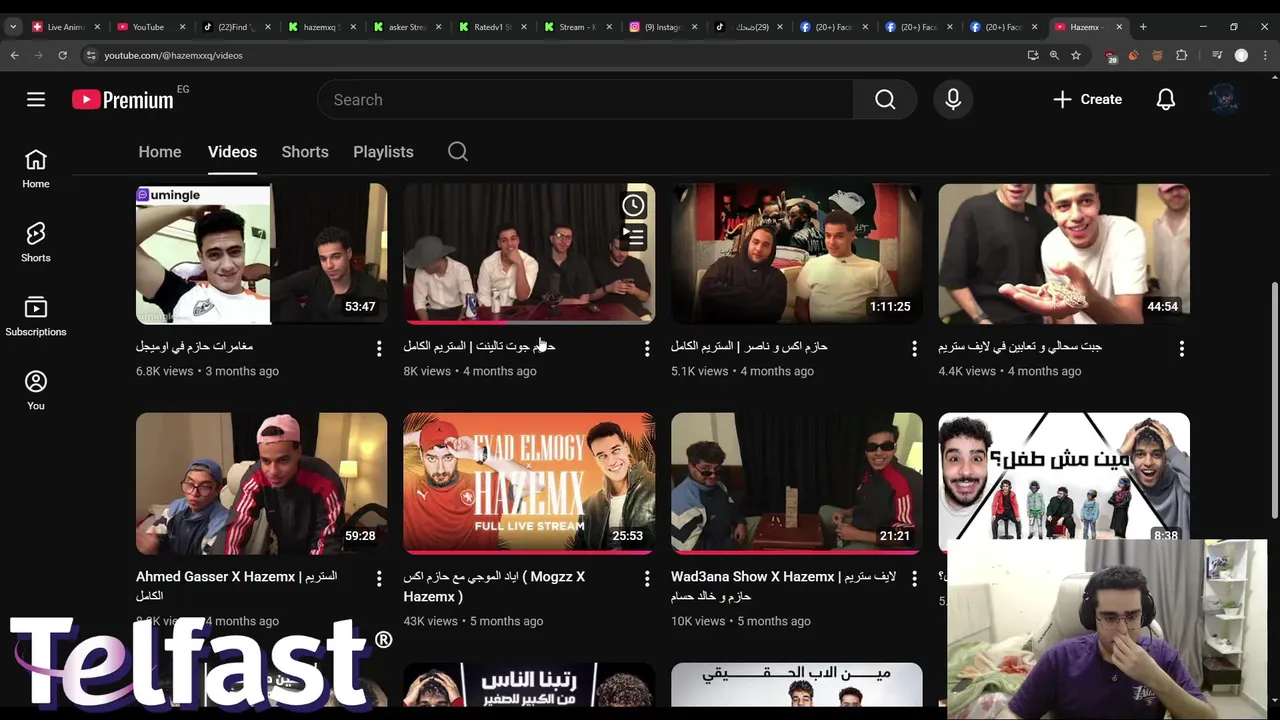
Task: Click the Search input field
Action: coord(586,99)
